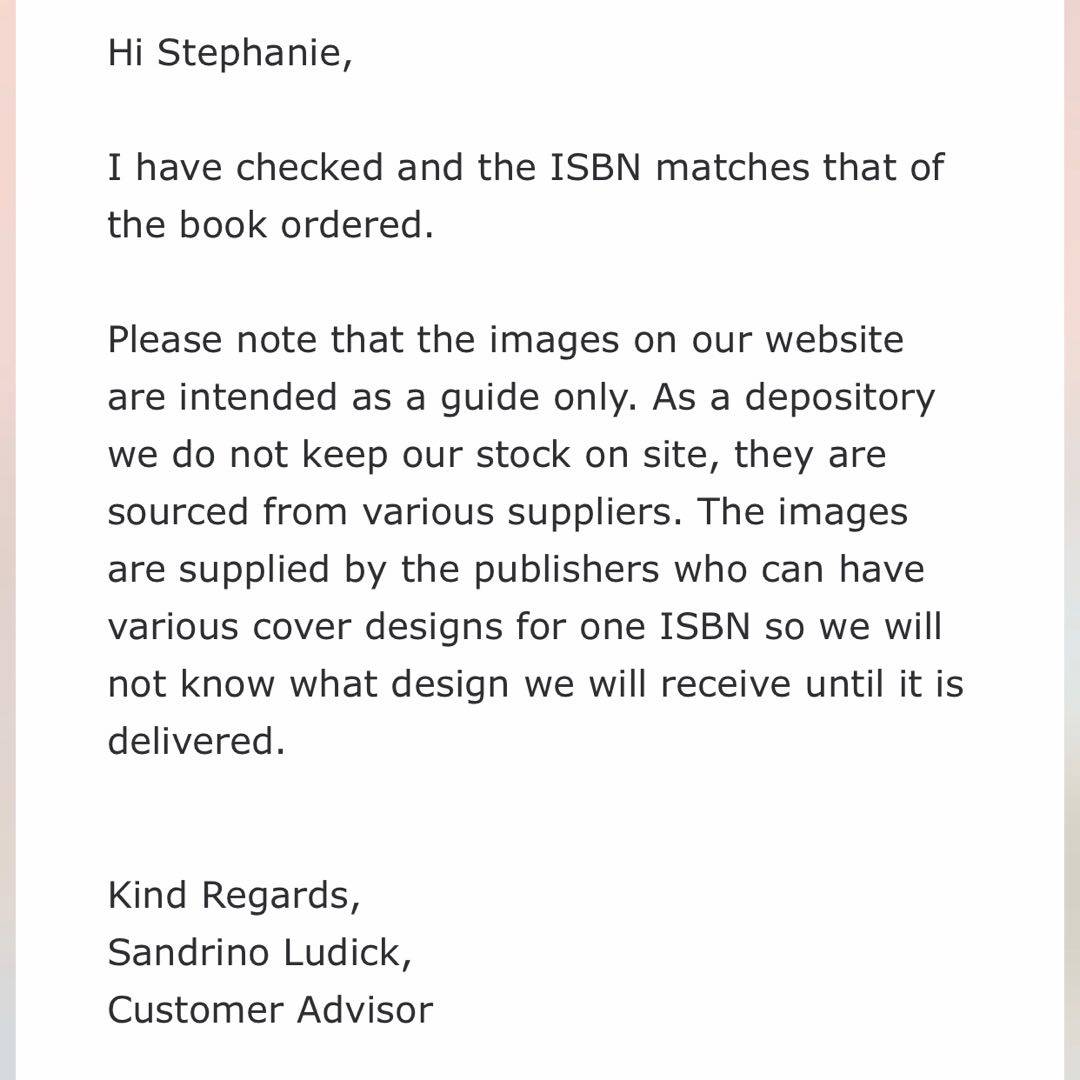
Task: Click the word "website" in the email
Action: pos(834,340)
